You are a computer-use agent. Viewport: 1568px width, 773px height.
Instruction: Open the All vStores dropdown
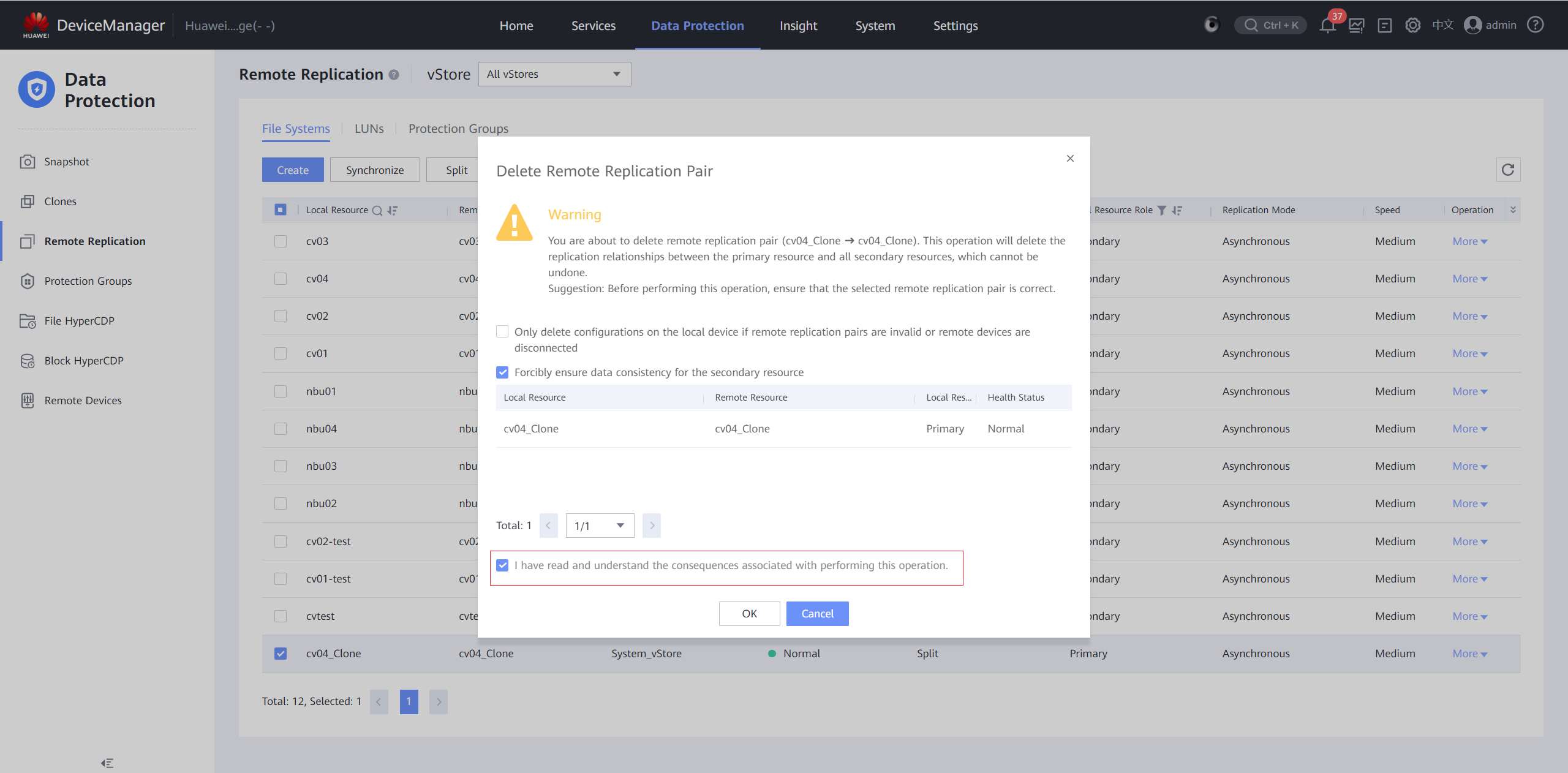click(x=554, y=74)
